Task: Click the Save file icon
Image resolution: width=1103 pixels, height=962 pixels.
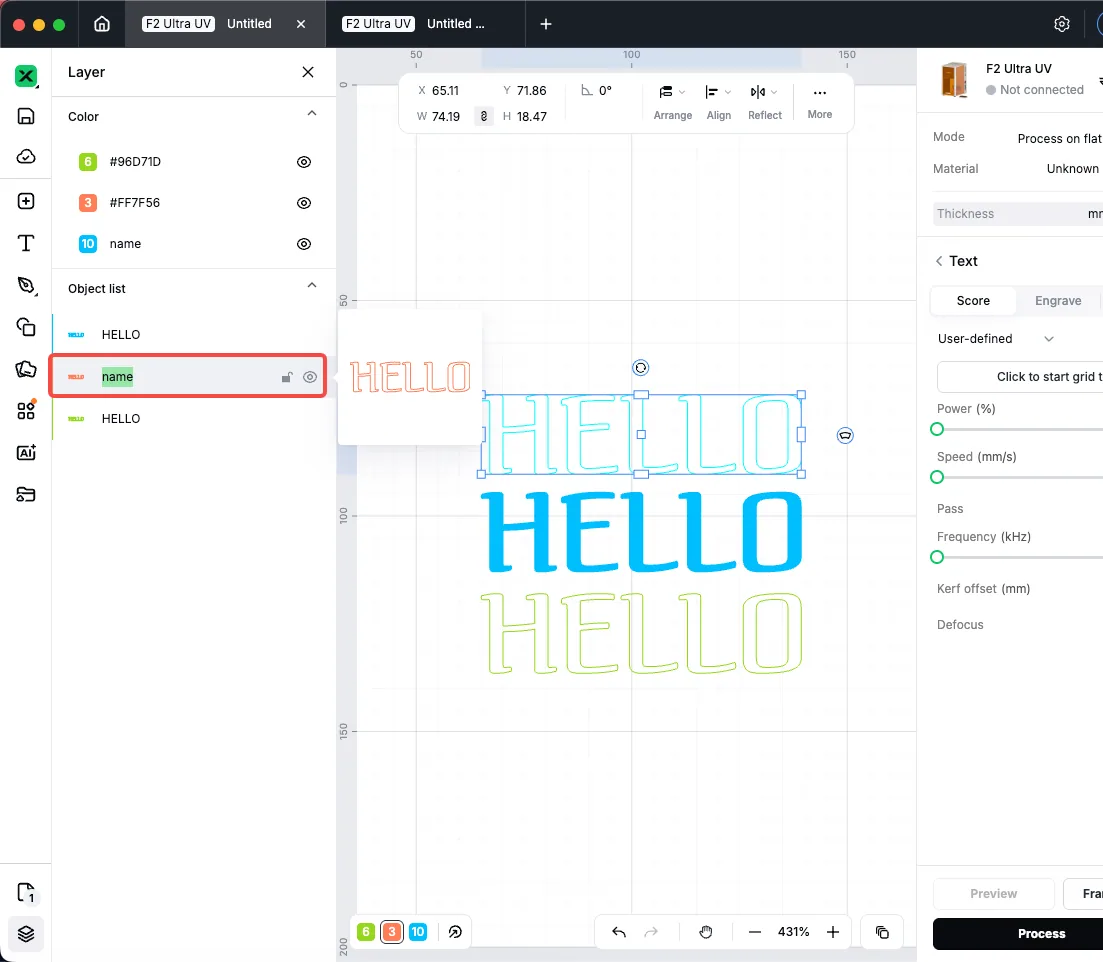Action: (26, 116)
